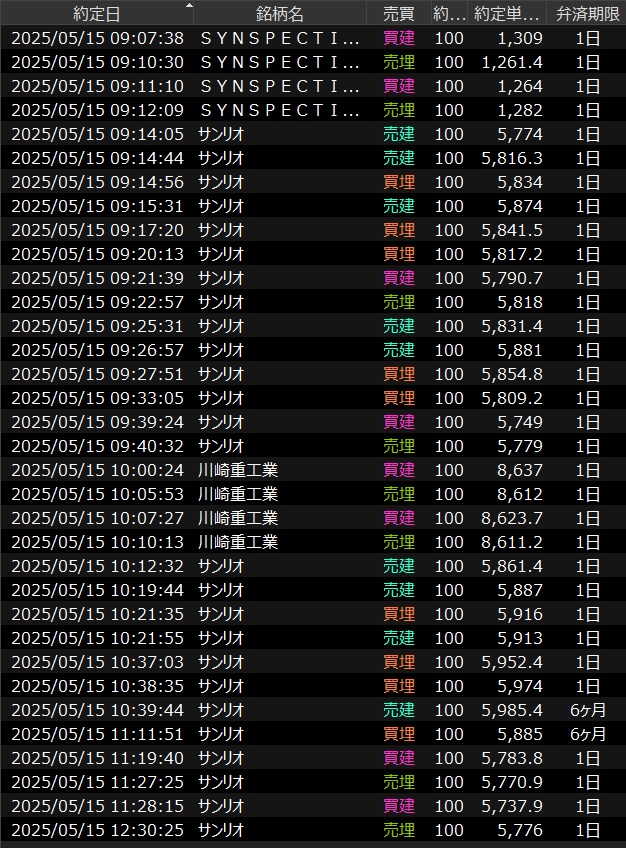The width and height of the screenshot is (626, 848).
Task: Select the 10:21:55 timestamp cell
Action: pos(97,638)
